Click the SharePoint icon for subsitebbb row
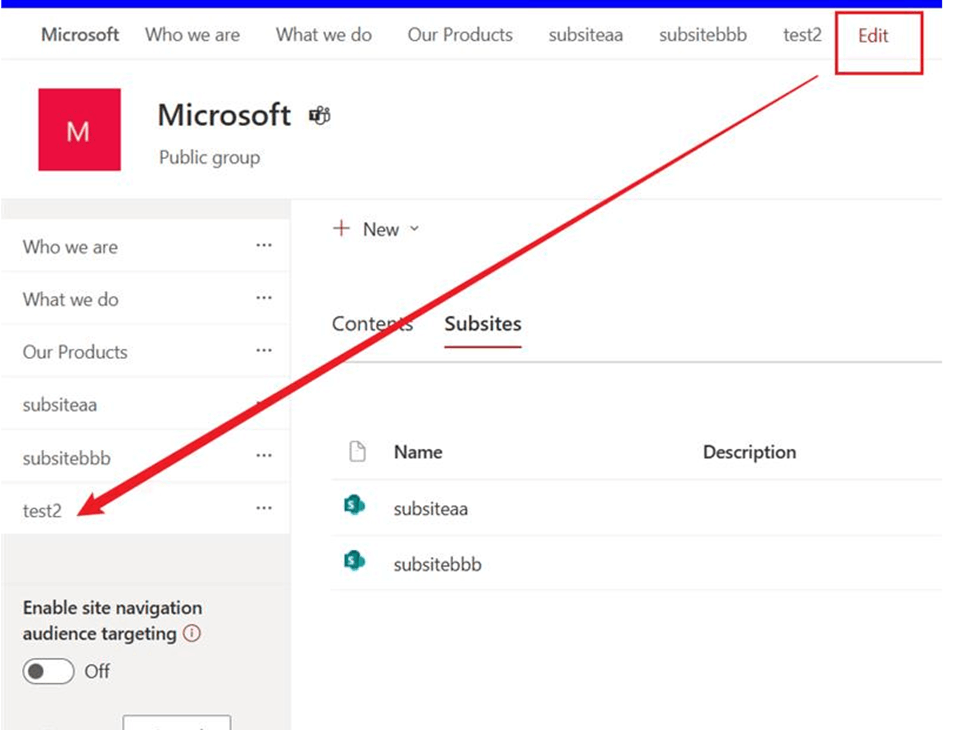 (x=354, y=561)
